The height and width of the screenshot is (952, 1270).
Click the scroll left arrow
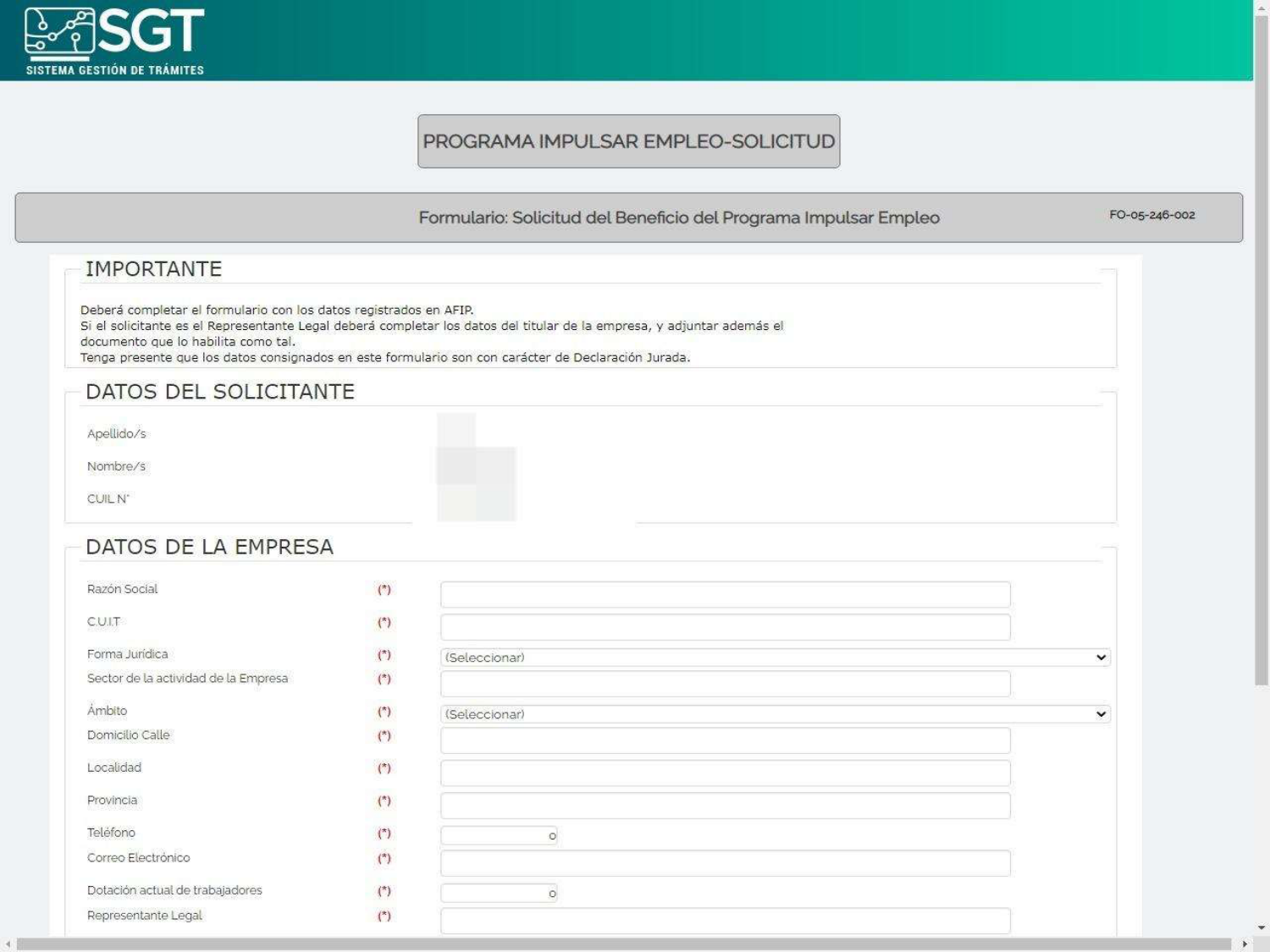point(8,944)
